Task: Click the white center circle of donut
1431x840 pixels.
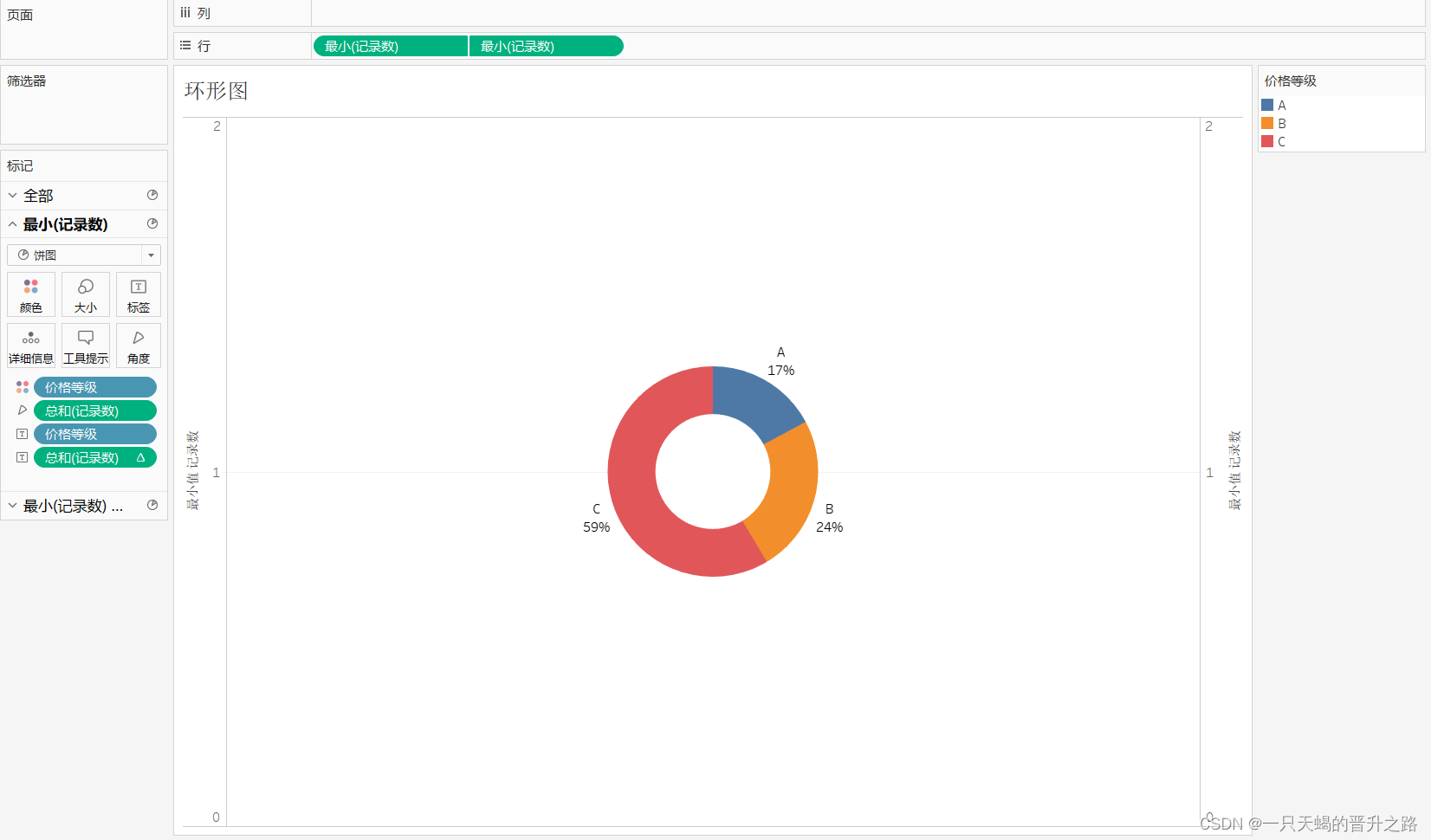Action: [713, 471]
